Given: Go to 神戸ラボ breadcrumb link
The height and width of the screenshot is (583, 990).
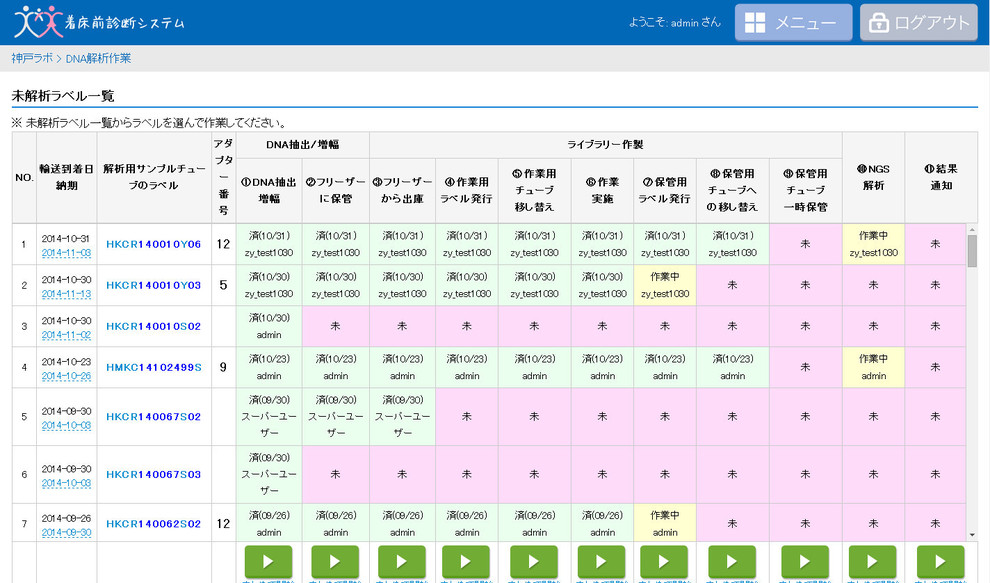Looking at the screenshot, I should [32, 58].
